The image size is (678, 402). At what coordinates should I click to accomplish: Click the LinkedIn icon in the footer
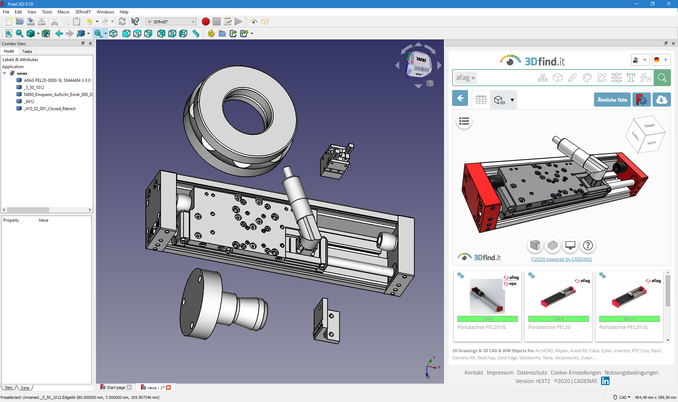[606, 381]
